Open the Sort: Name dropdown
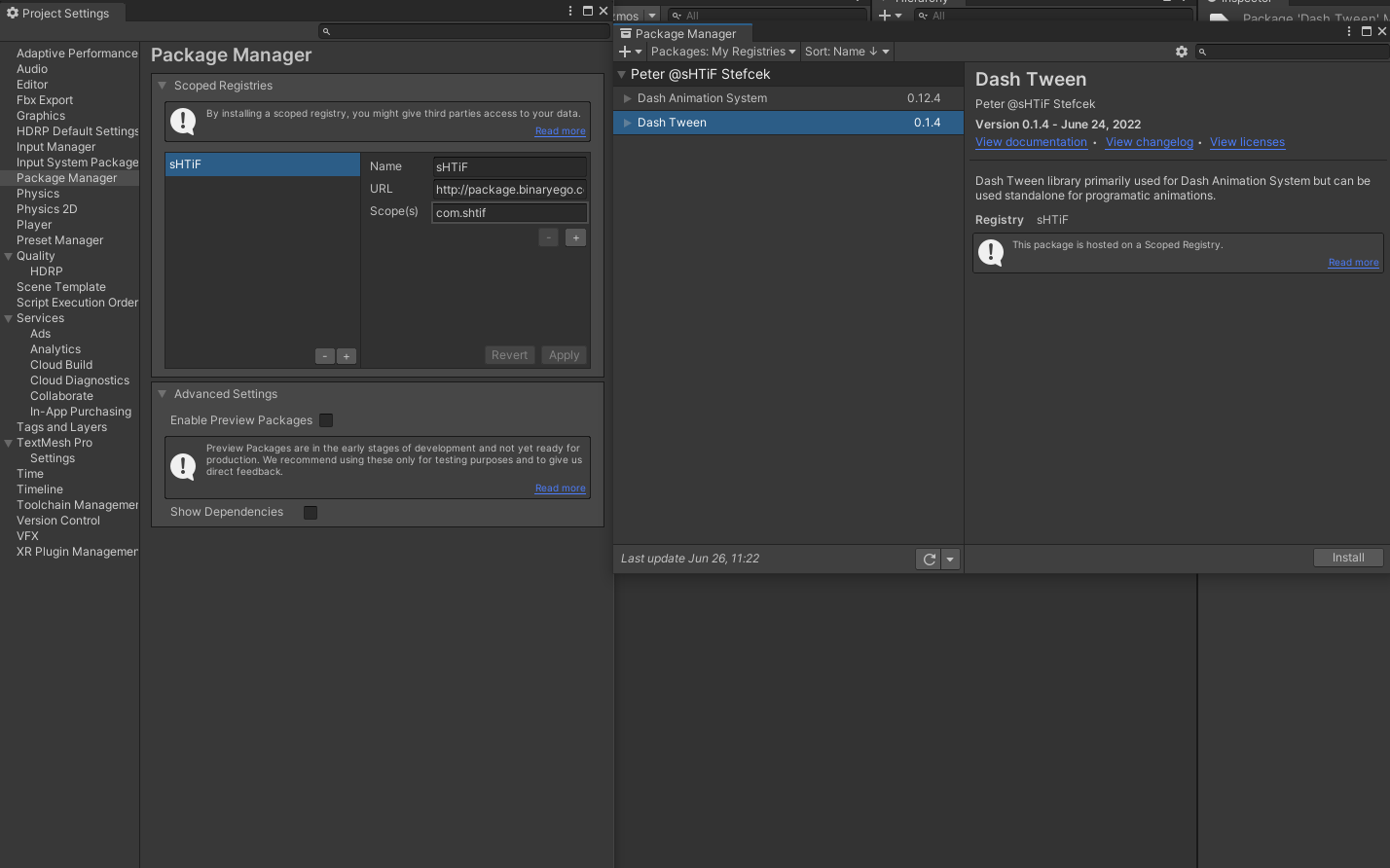The image size is (1390, 868). [845, 51]
